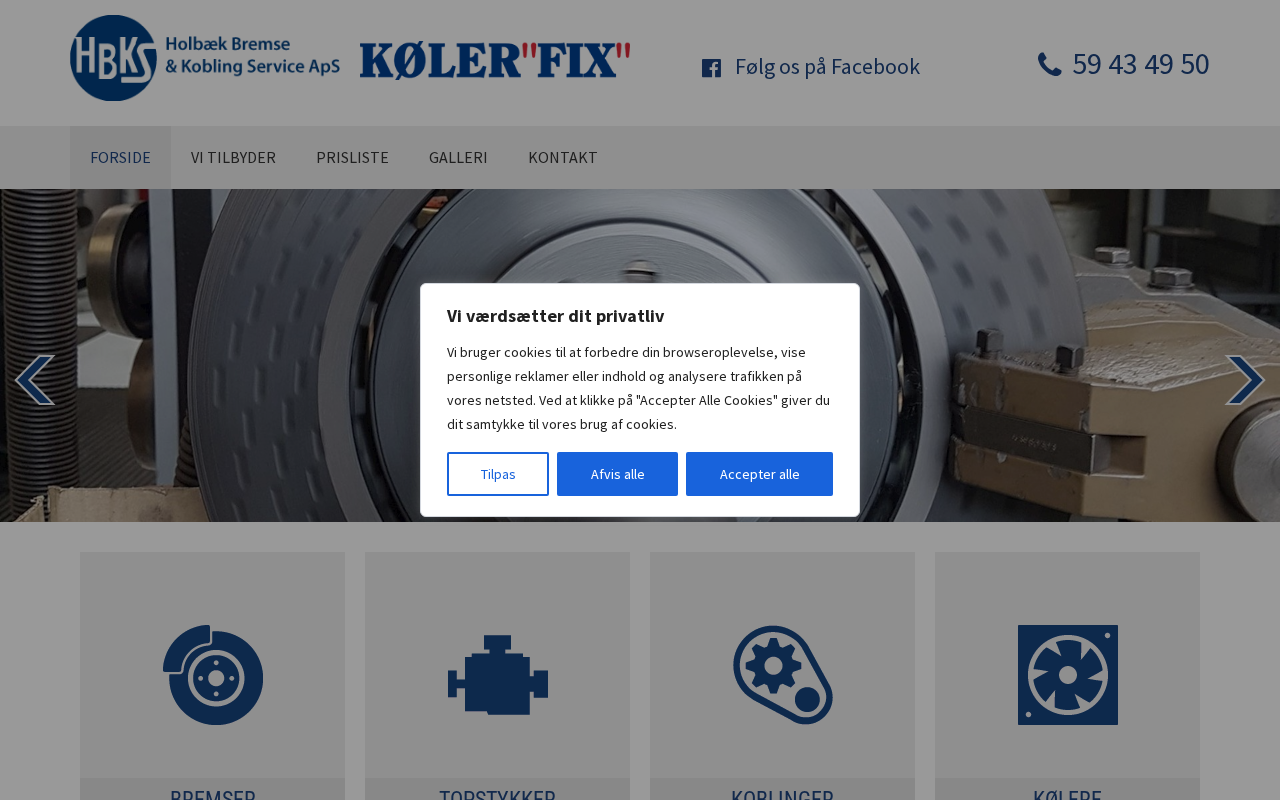Go to previous slide with left arrow

tap(35, 380)
